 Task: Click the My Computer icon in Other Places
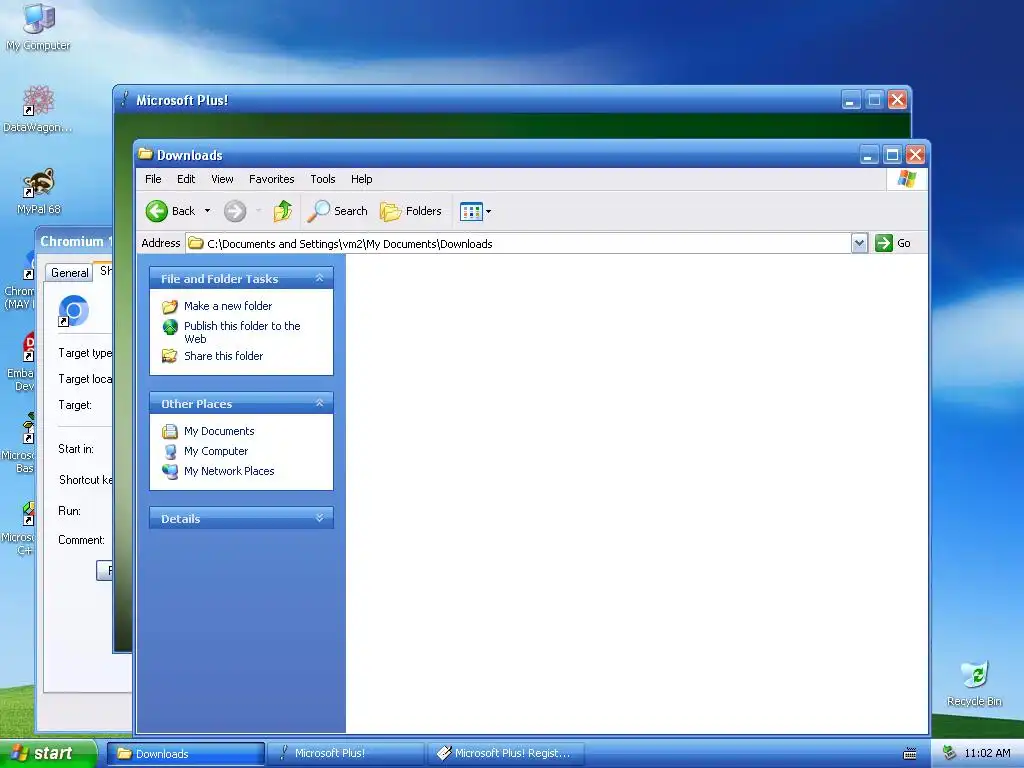170,451
